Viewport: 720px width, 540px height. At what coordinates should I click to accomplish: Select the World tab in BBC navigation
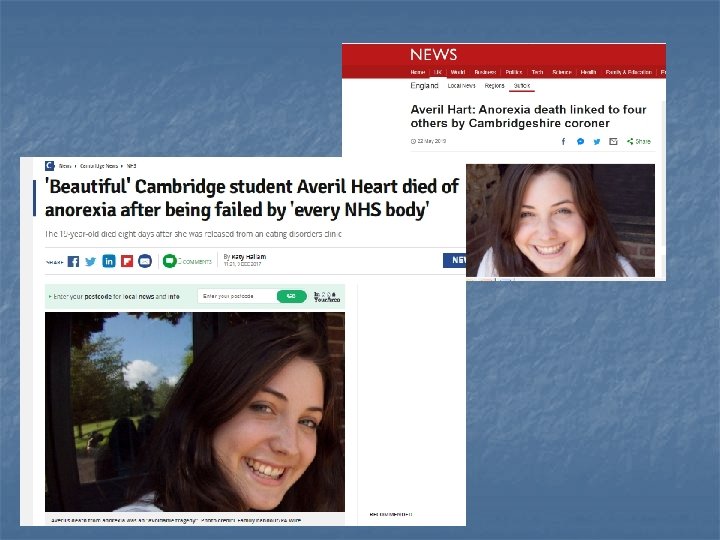click(x=458, y=72)
